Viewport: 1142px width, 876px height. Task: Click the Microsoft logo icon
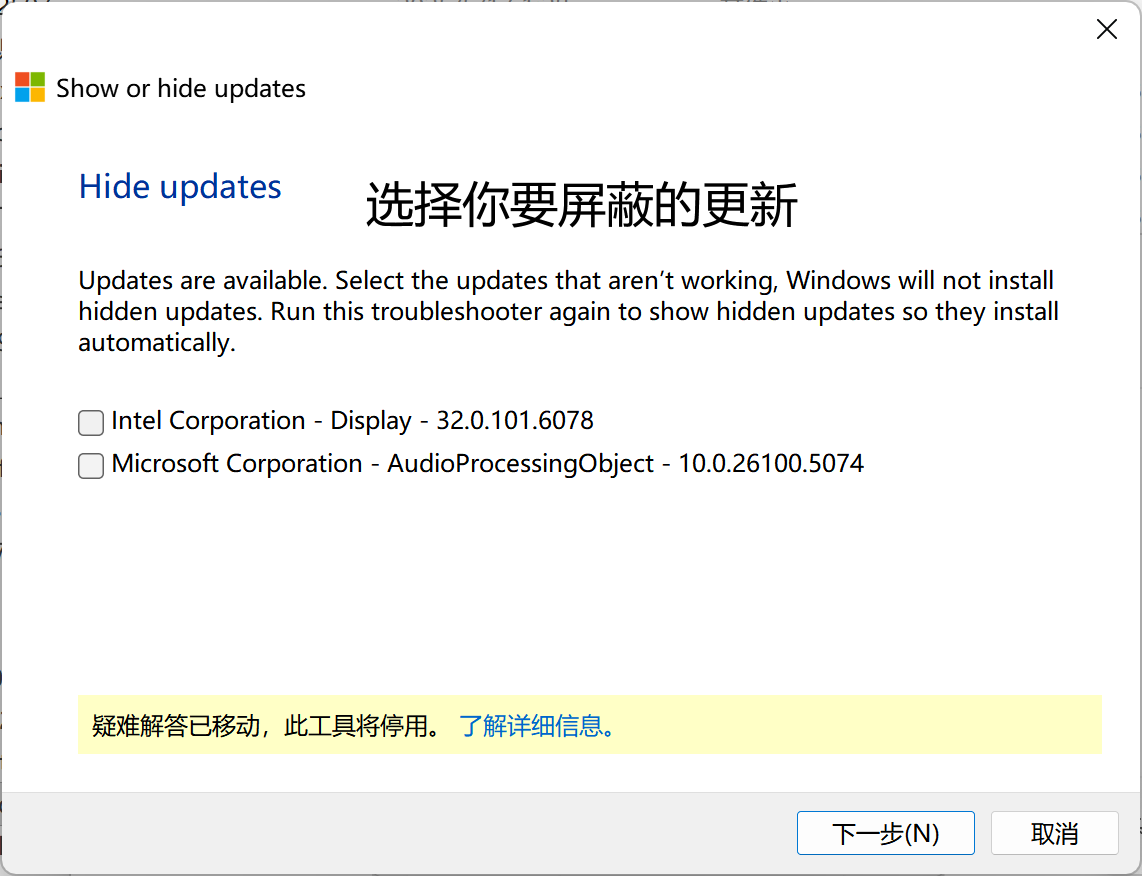point(30,87)
